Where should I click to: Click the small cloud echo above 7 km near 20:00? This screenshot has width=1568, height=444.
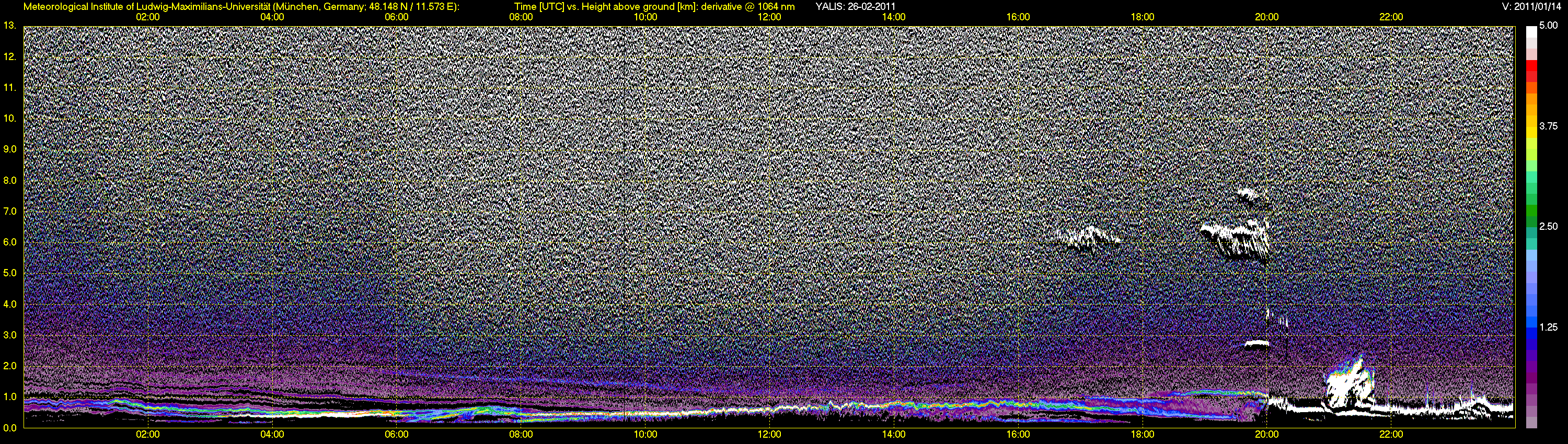pyautogui.click(x=1250, y=196)
